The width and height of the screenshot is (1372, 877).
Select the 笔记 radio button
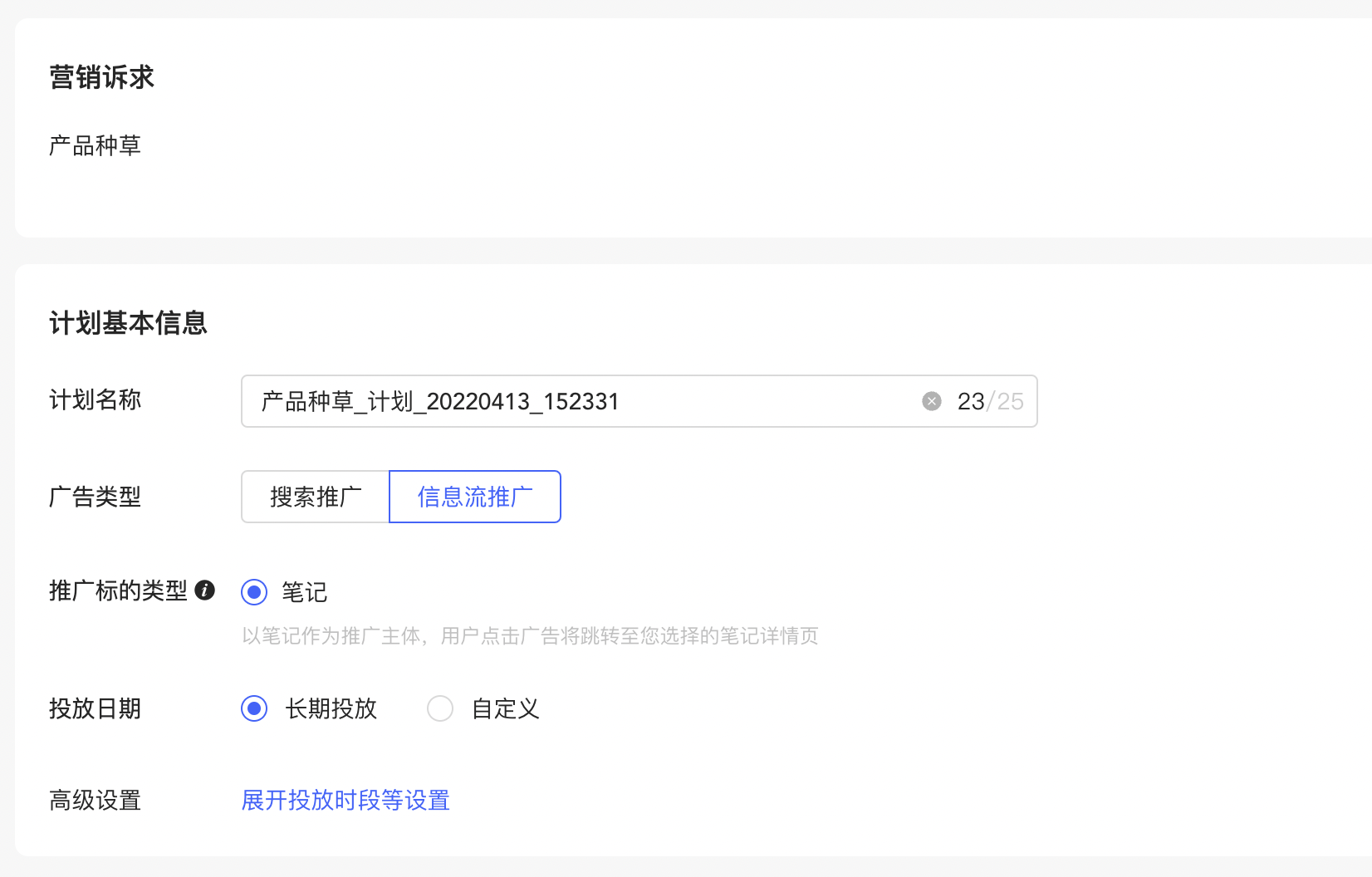point(254,592)
